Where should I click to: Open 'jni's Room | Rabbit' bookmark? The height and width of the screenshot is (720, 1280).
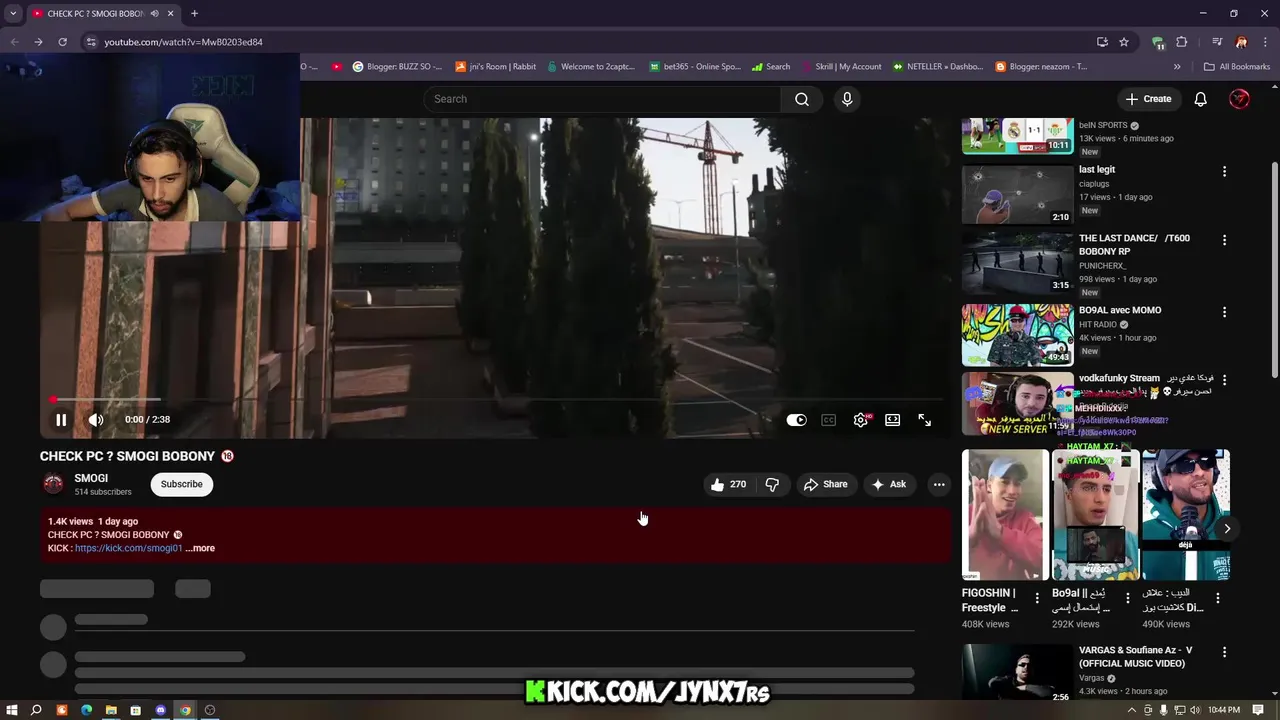(x=496, y=67)
